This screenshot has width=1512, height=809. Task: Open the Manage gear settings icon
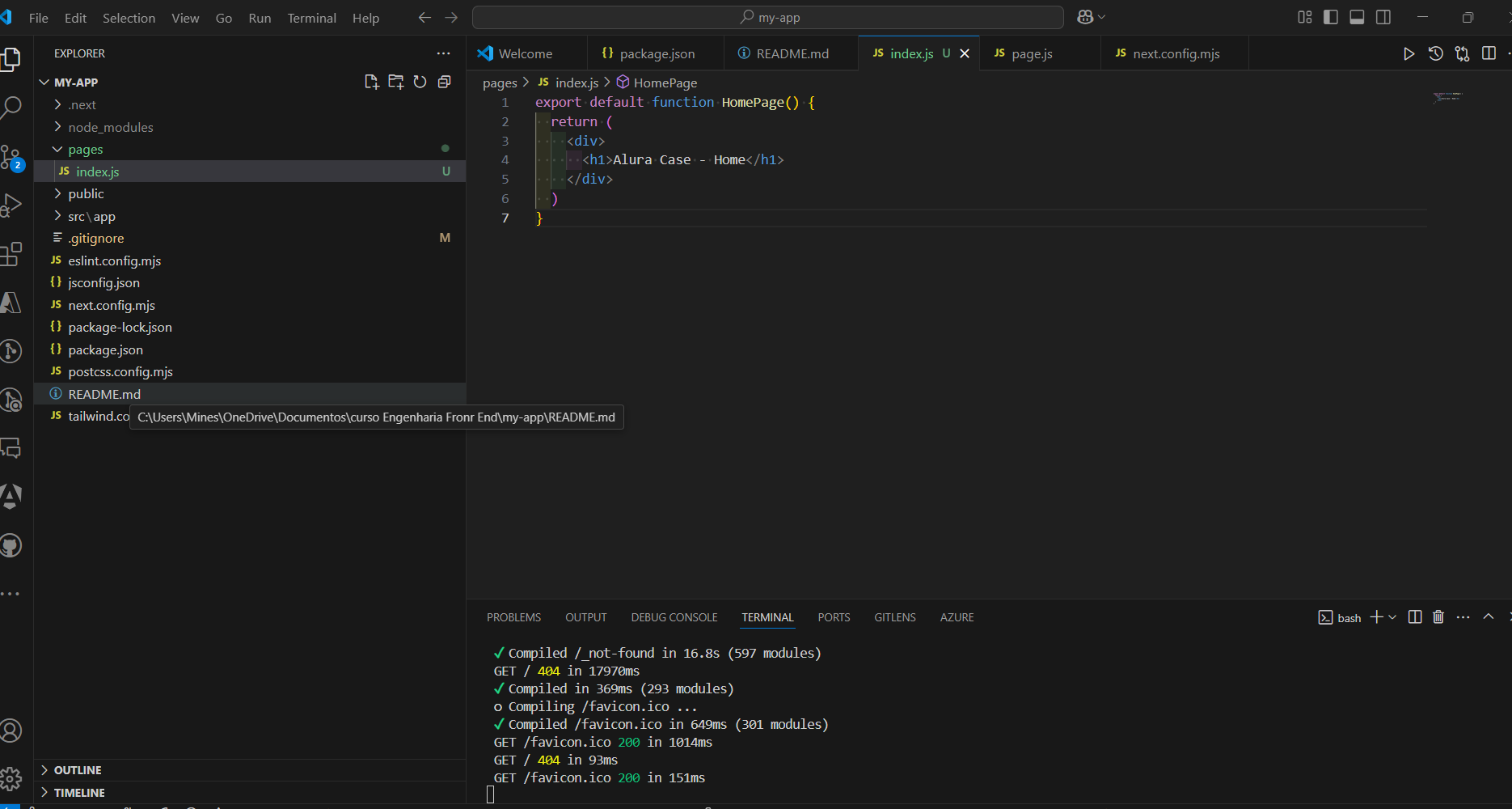click(x=11, y=779)
